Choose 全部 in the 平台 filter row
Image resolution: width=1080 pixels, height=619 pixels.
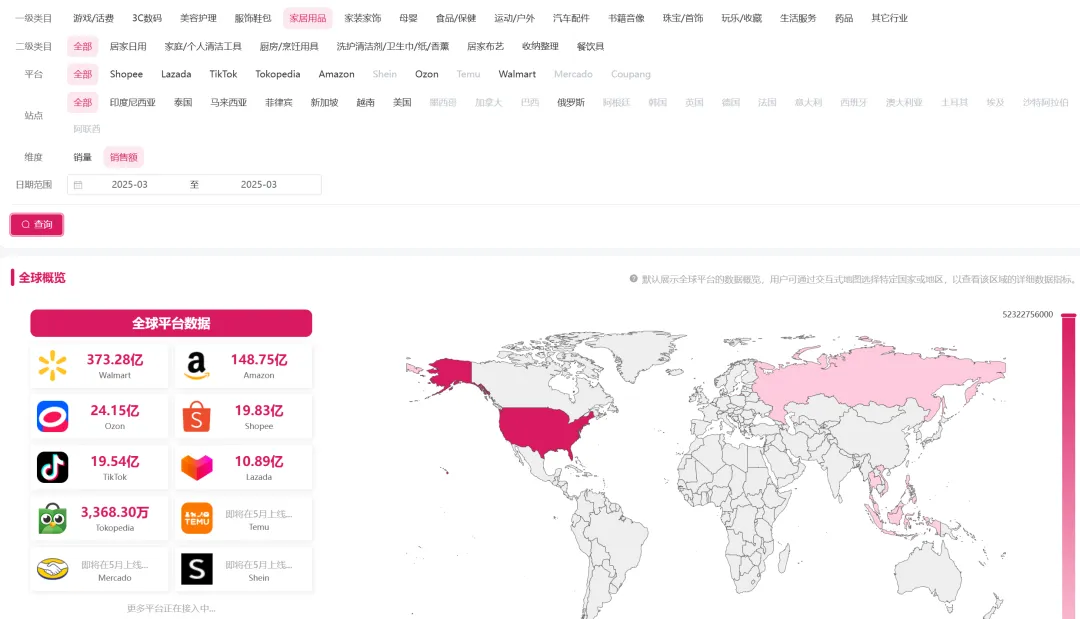tap(82, 74)
